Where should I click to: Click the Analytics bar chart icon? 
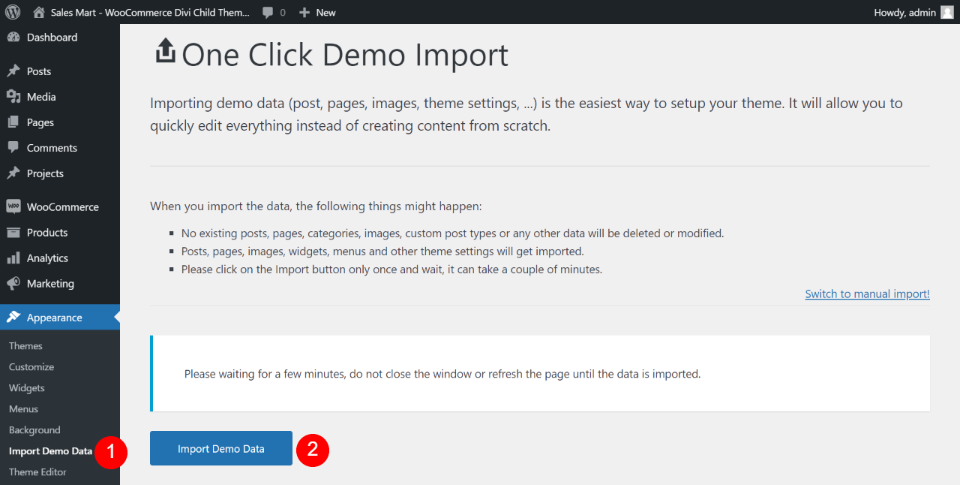tap(13, 258)
